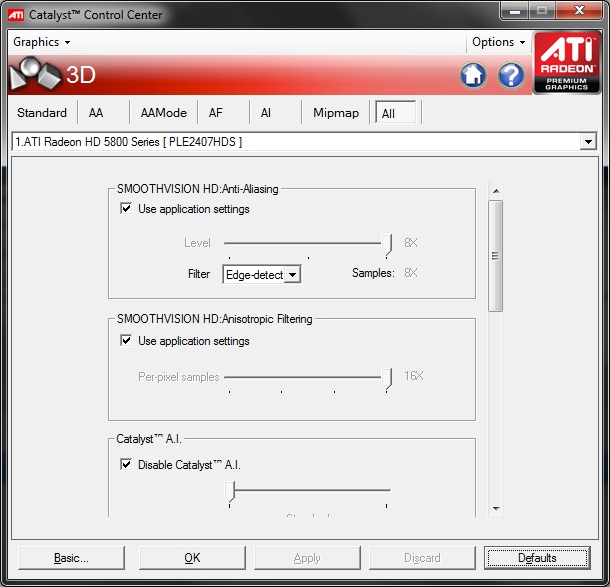Switch to the Mipmap tab
Image resolution: width=610 pixels, height=587 pixels.
(x=336, y=113)
